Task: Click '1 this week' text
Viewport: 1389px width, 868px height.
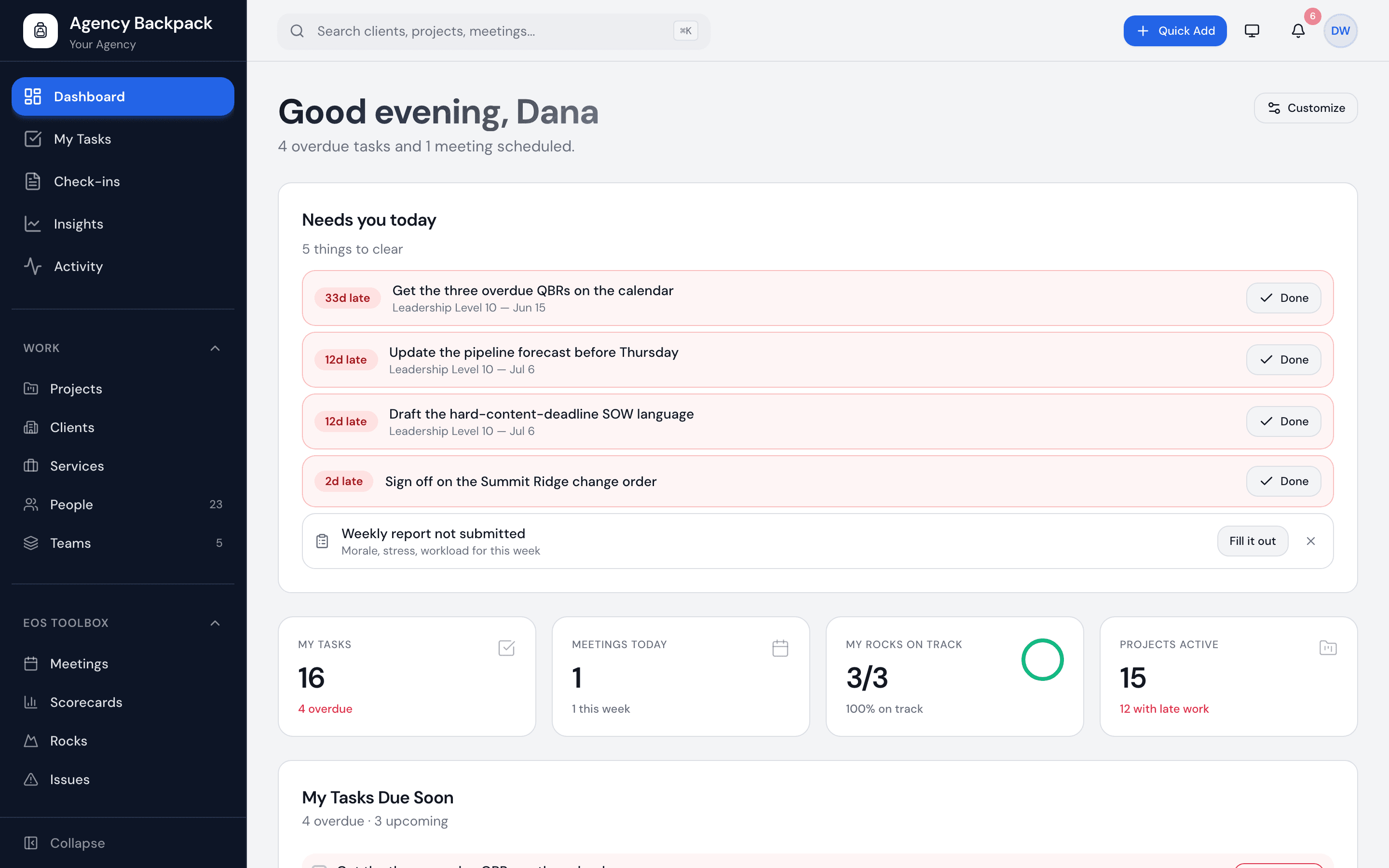Action: click(600, 708)
